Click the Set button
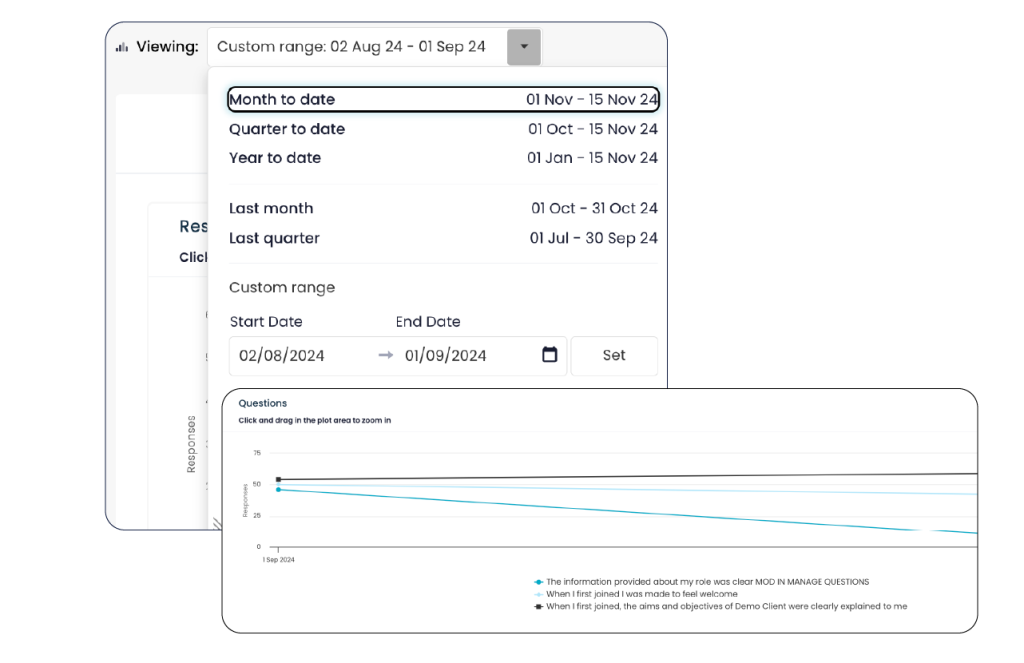This screenshot has height=663, width=1024. (614, 355)
